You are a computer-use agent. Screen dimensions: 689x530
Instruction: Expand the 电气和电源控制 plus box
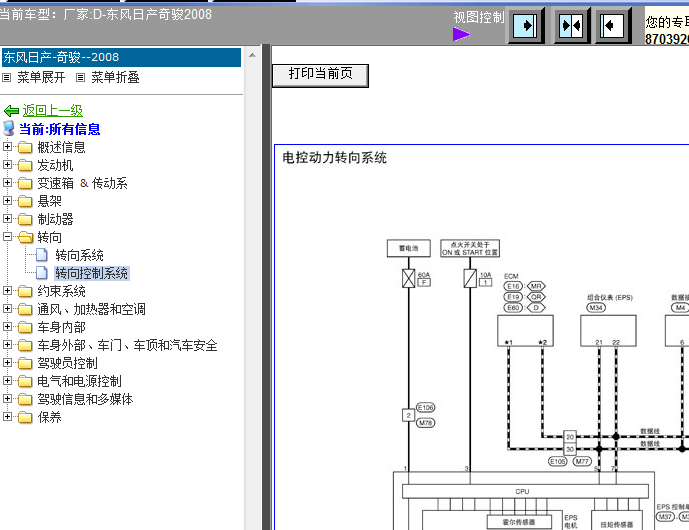pos(7,381)
